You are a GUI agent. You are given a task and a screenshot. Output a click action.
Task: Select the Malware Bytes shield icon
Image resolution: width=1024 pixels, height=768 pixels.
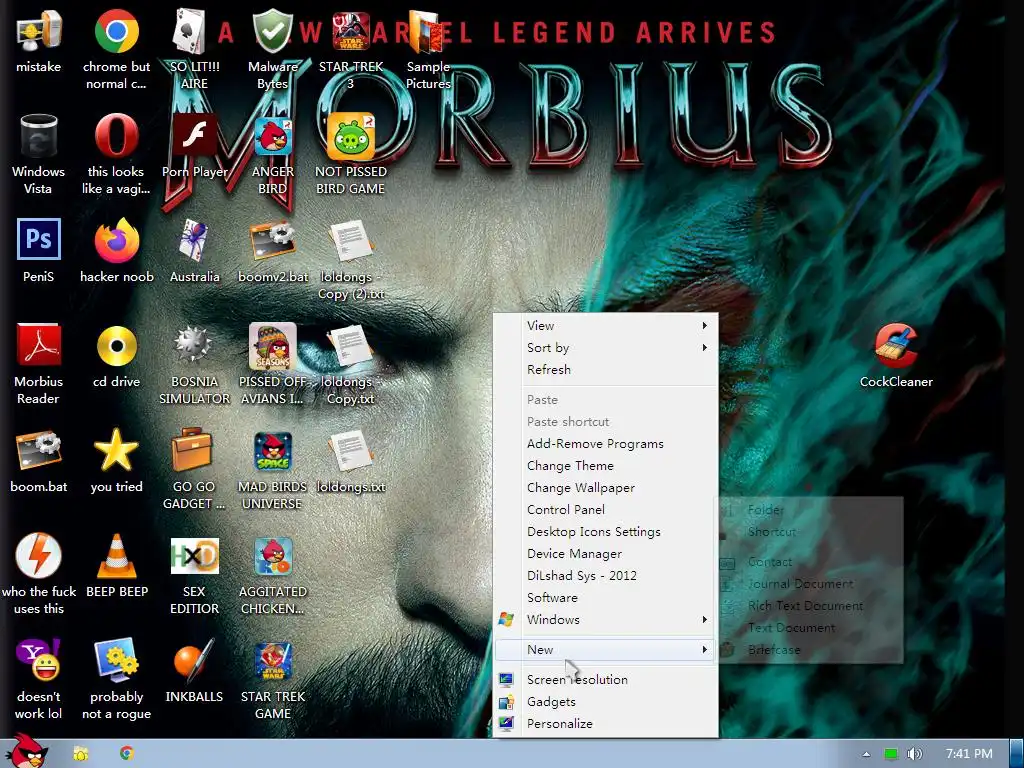[272, 31]
